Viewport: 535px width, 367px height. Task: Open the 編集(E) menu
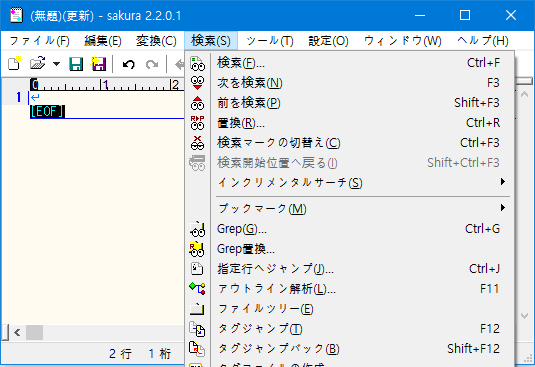tap(103, 41)
